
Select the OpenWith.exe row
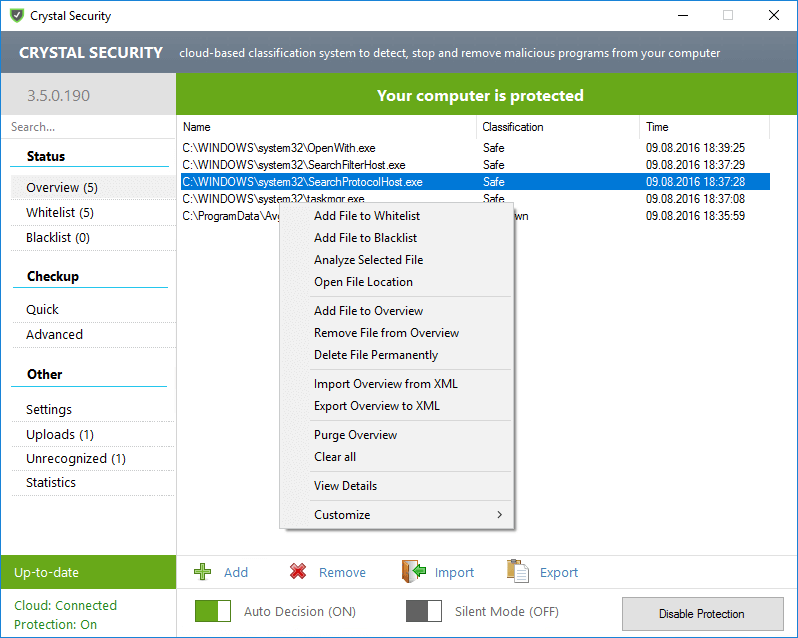tap(475, 148)
